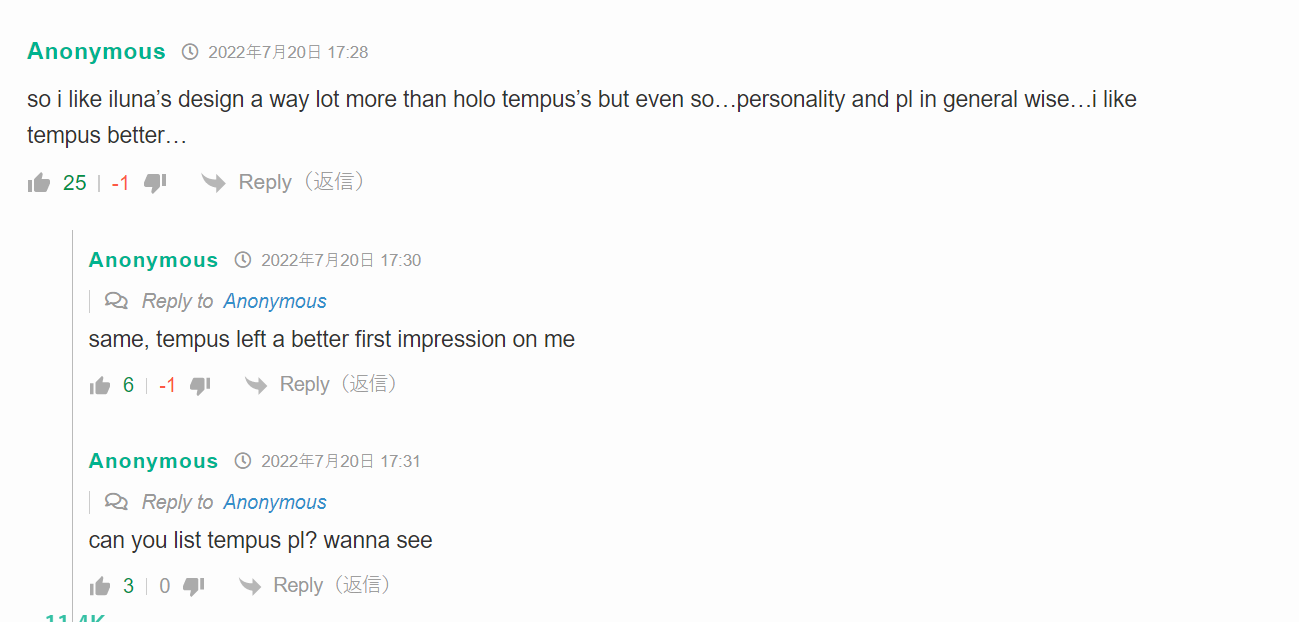This screenshot has width=1299, height=622.
Task: Click the top comment's Anonymous author name
Action: tap(96, 51)
